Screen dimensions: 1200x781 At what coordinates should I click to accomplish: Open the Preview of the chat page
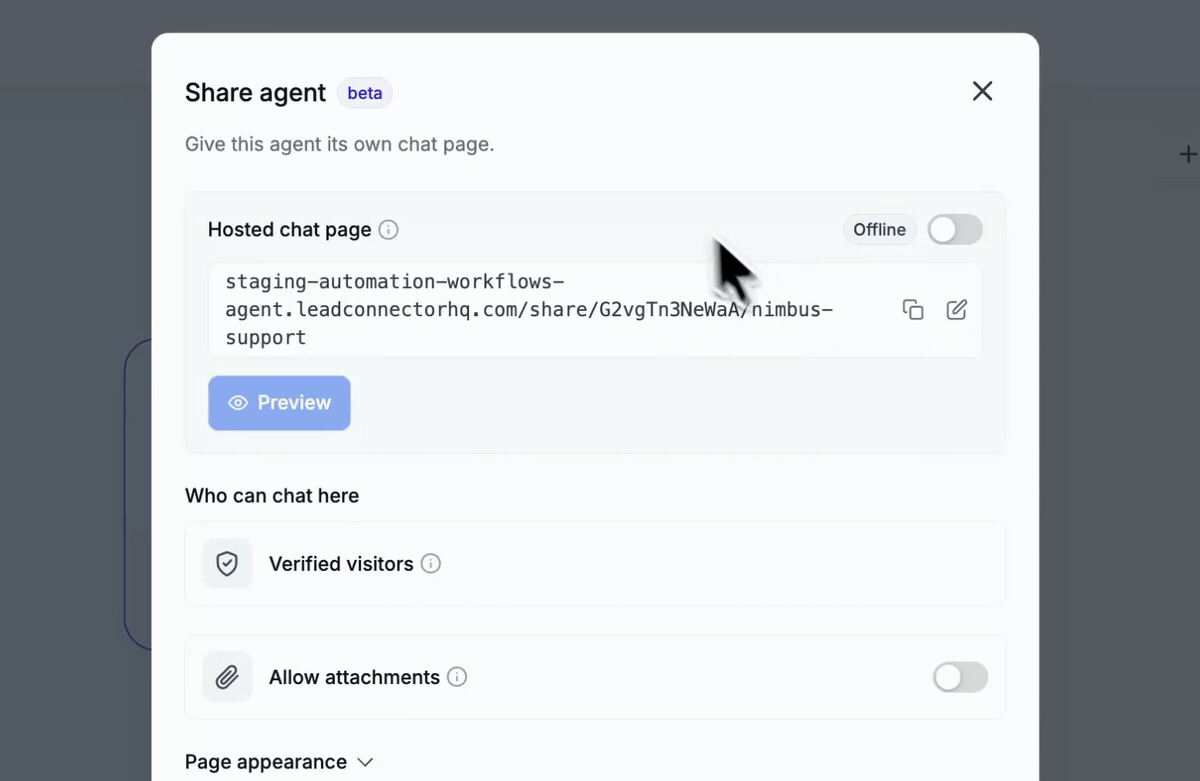pos(279,403)
